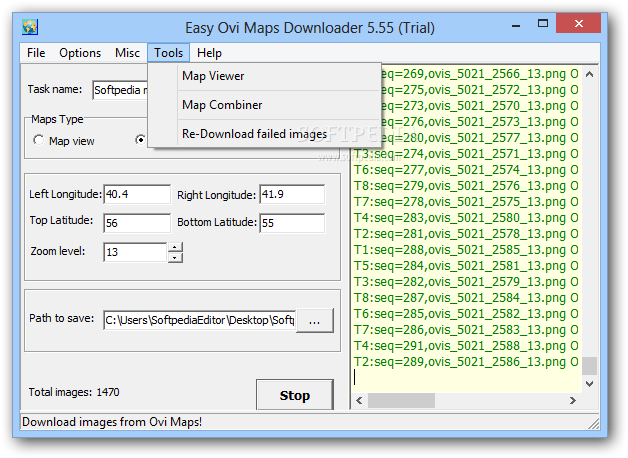The image size is (628, 458).
Task: Click the horizontal scrollbar thumb in log
Action: click(x=401, y=400)
